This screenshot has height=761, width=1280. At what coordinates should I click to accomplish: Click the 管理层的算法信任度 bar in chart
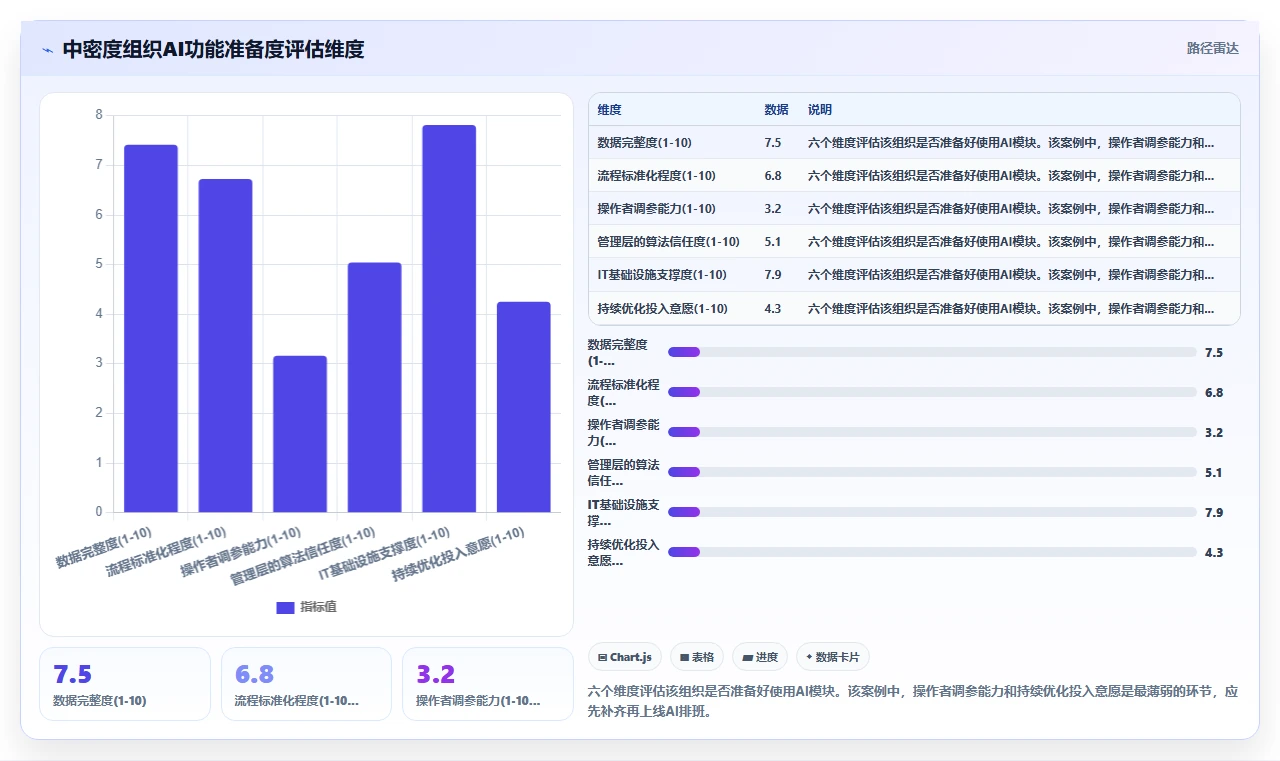pyautogui.click(x=375, y=388)
